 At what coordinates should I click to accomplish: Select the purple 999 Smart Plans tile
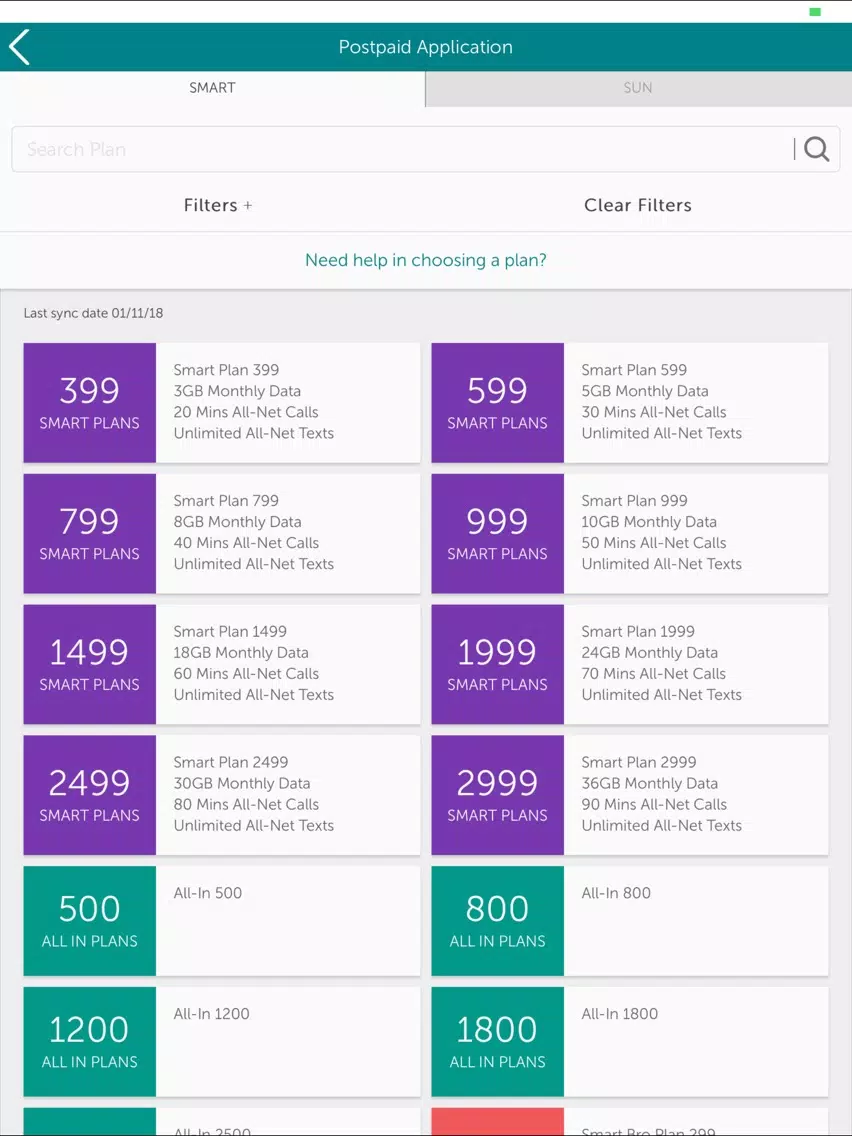point(498,534)
